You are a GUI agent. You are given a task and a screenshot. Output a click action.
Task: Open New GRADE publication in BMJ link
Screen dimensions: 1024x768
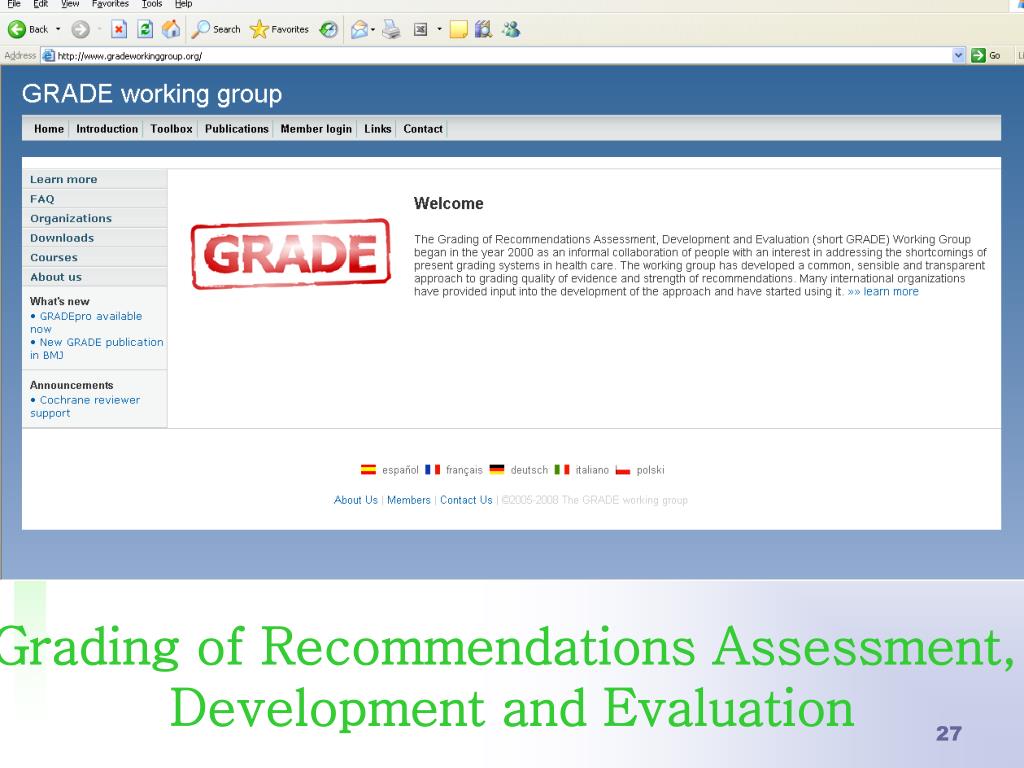[97, 349]
